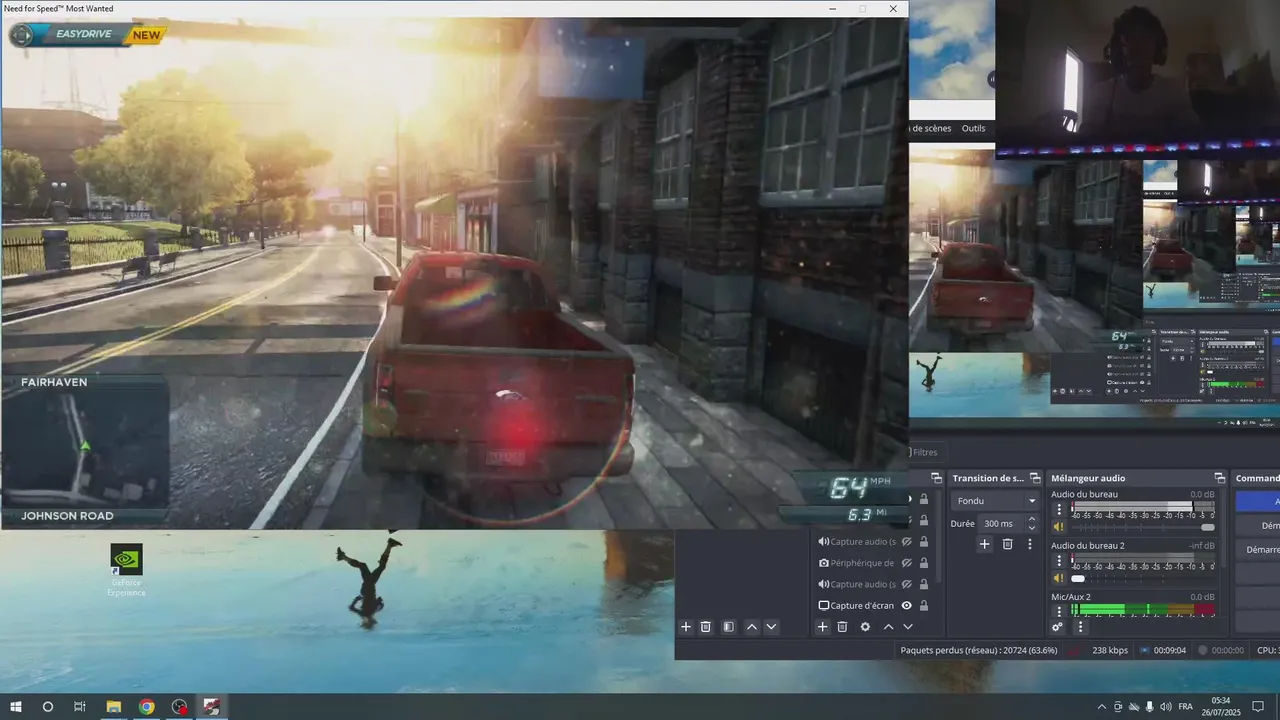The width and height of the screenshot is (1280, 720).
Task: Open the EasyDrive icon in game
Action: click(21, 35)
